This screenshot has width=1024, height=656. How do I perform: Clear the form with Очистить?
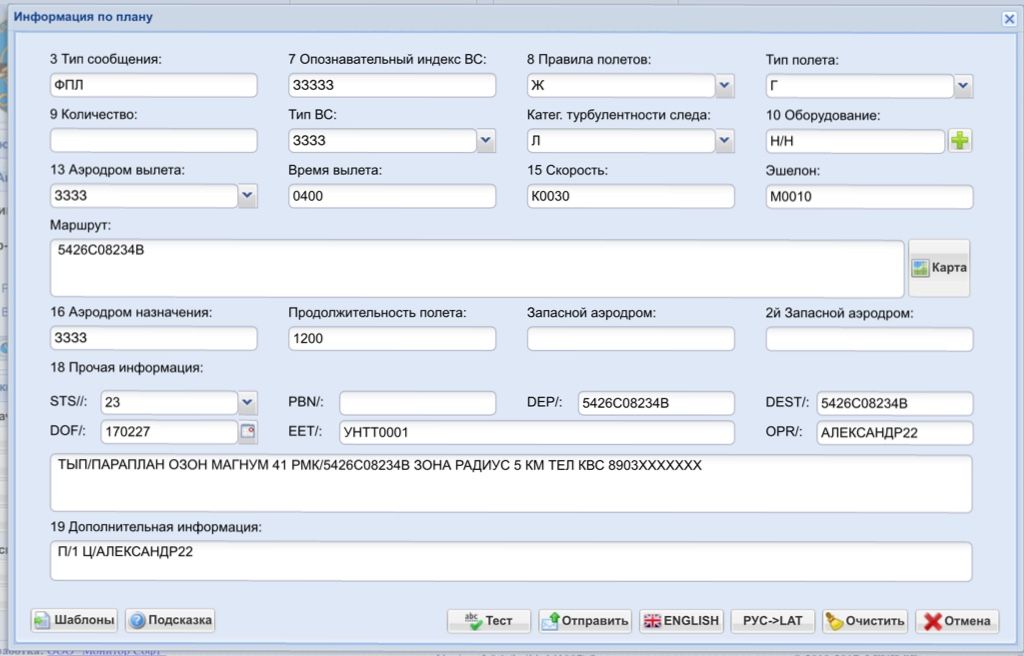865,621
